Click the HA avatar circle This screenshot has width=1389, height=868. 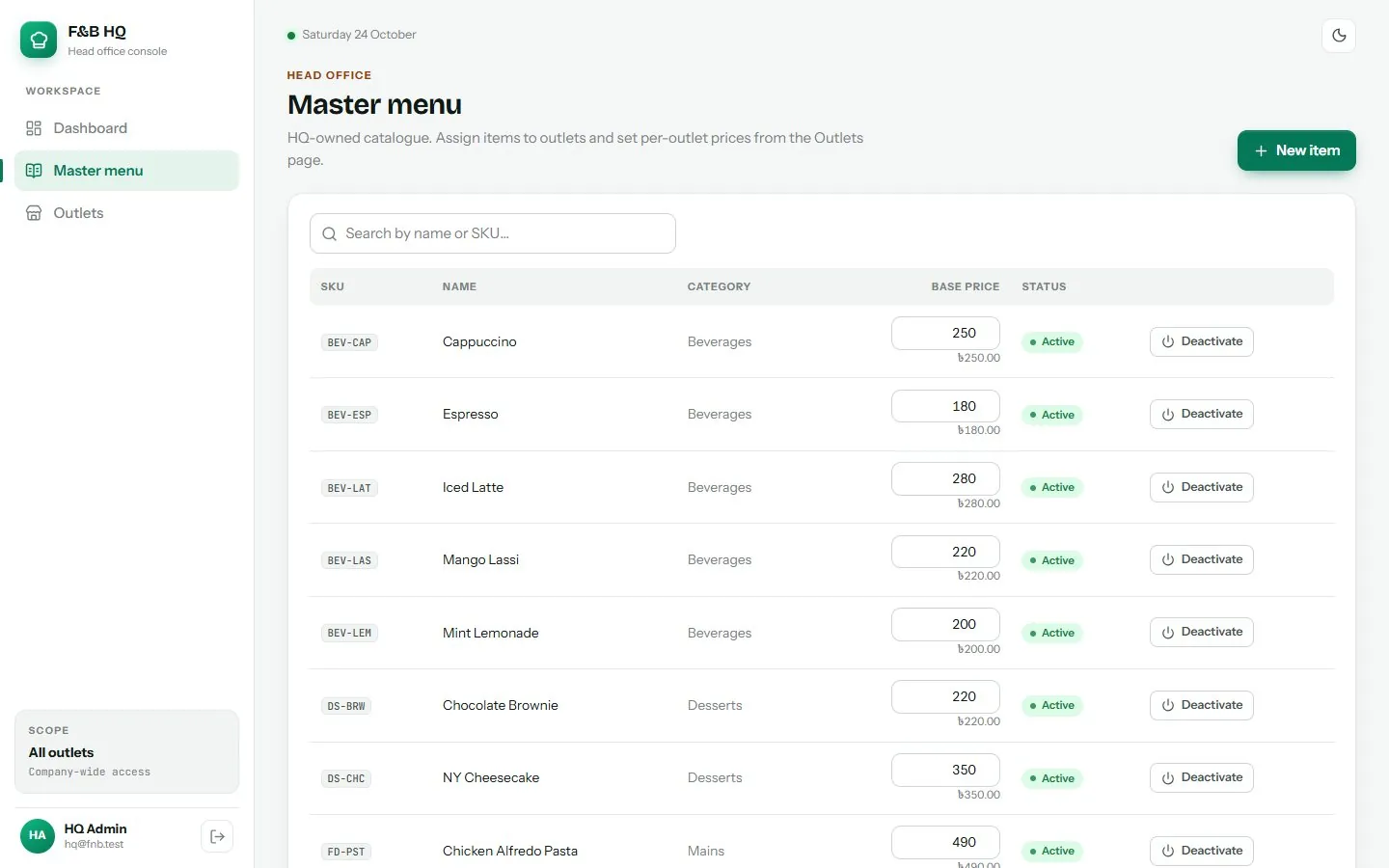[38, 835]
